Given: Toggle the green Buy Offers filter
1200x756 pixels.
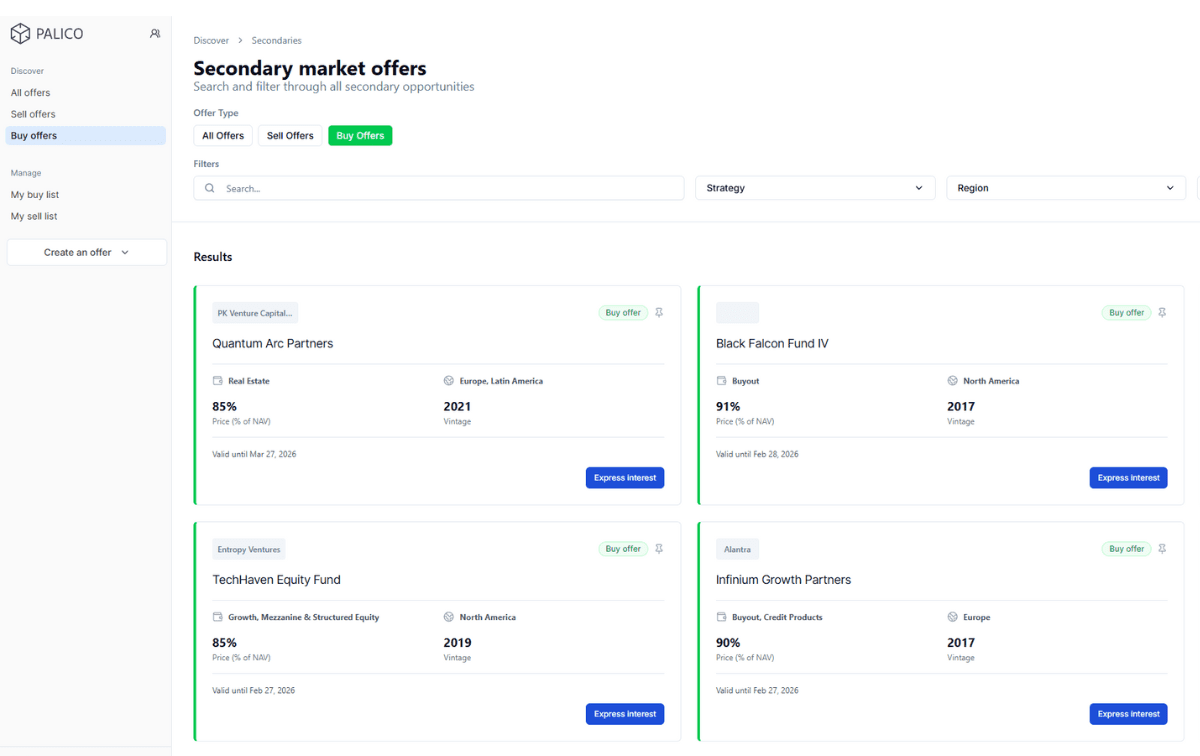Looking at the screenshot, I should (360, 136).
